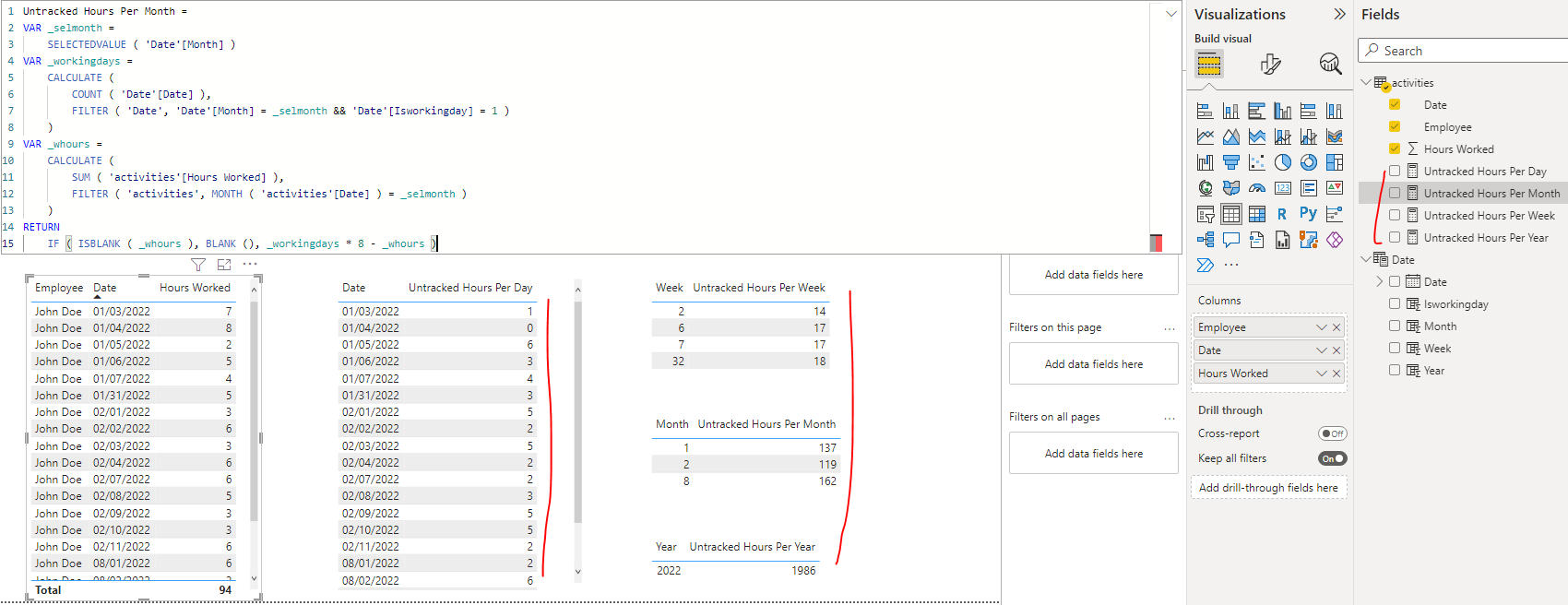This screenshot has height=605, width=1568.
Task: Choose the Slicer visual
Action: pos(1205,214)
